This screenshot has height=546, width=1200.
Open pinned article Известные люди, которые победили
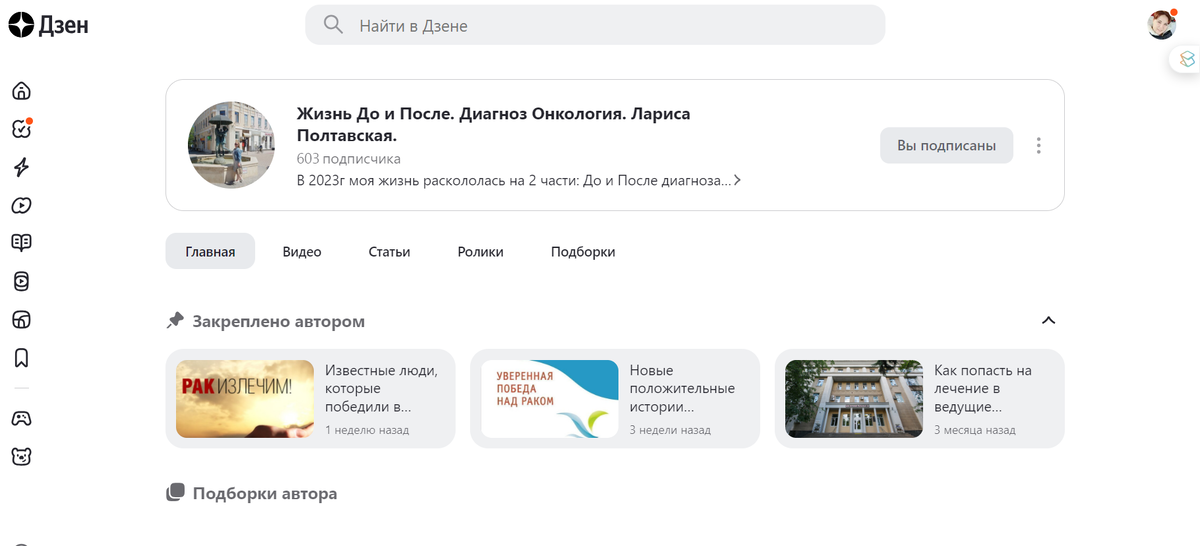pos(310,398)
